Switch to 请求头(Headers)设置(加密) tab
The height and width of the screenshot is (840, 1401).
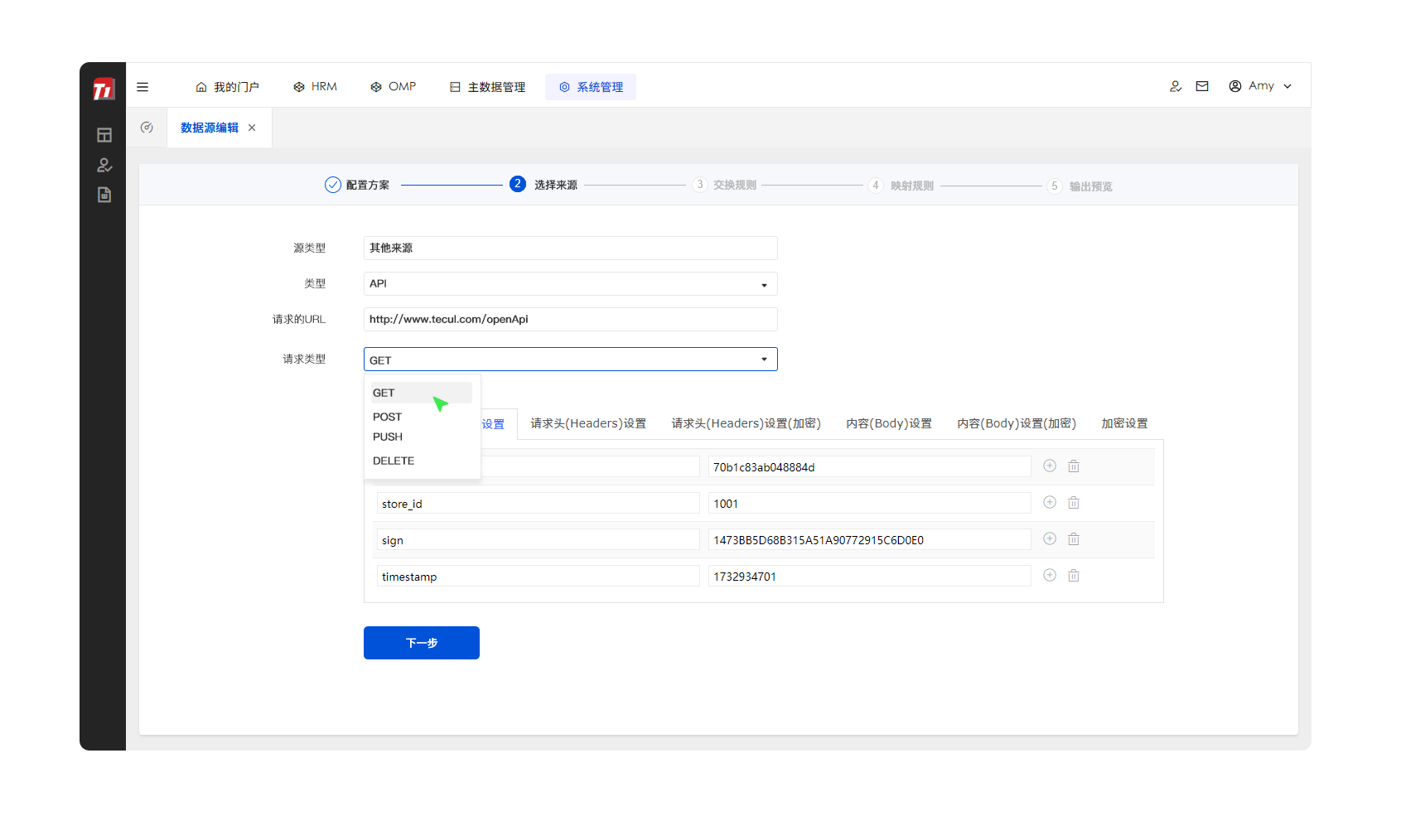(x=746, y=423)
